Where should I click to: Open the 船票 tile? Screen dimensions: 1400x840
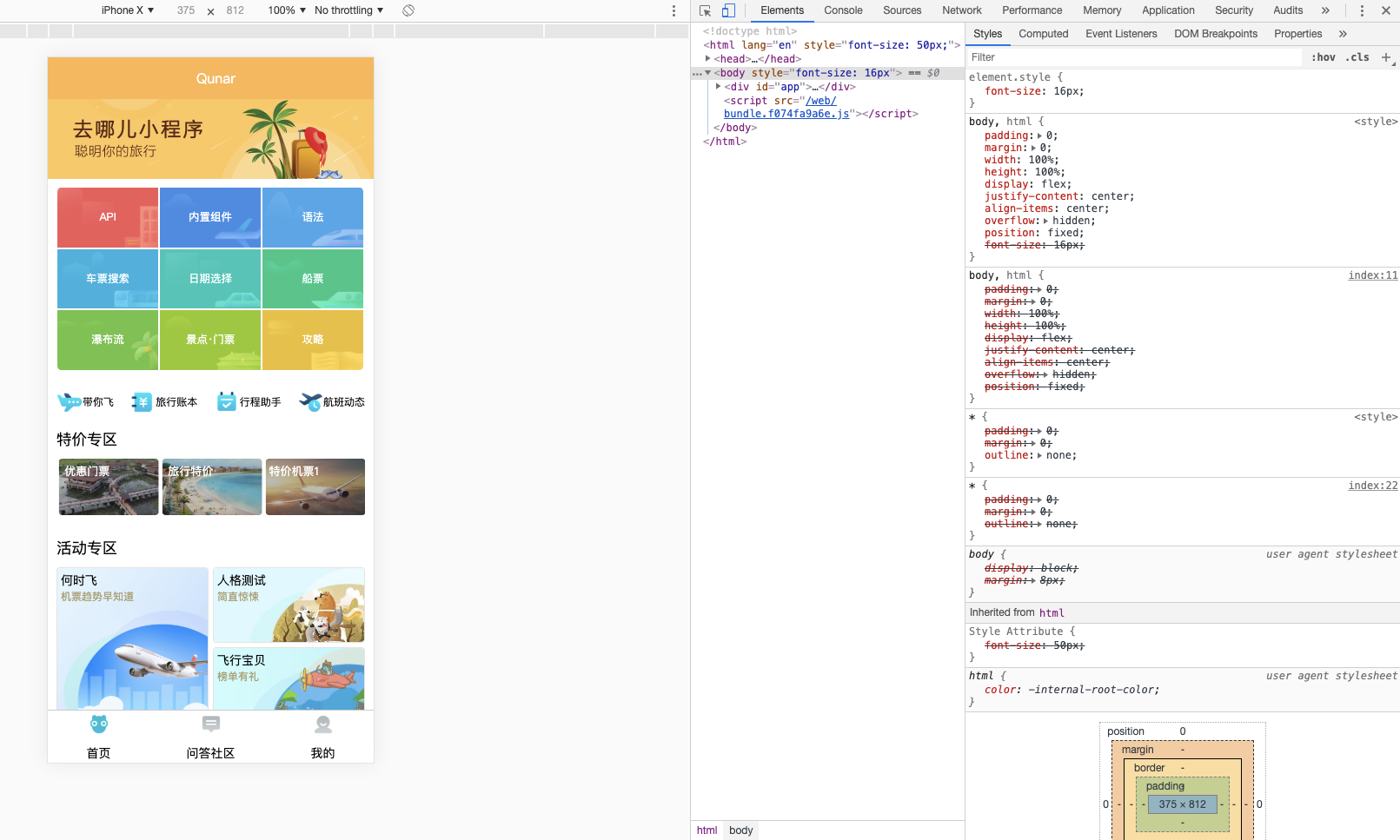tap(313, 279)
